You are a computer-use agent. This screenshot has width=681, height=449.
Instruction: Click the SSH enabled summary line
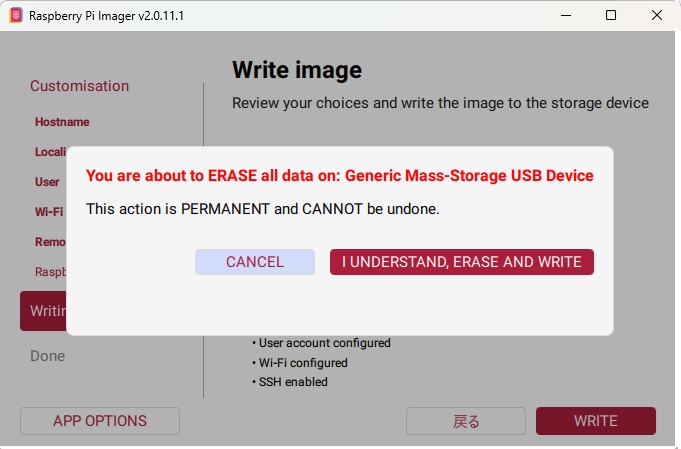pyautogui.click(x=290, y=382)
